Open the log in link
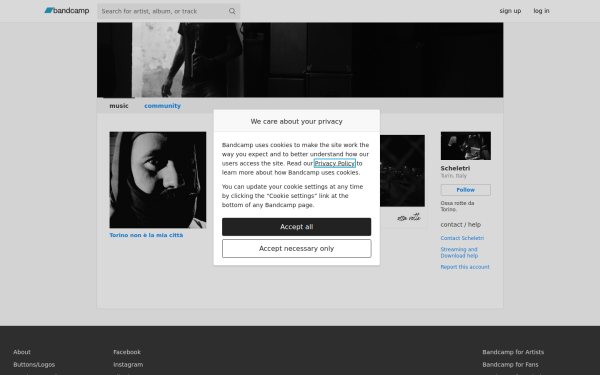 [541, 11]
